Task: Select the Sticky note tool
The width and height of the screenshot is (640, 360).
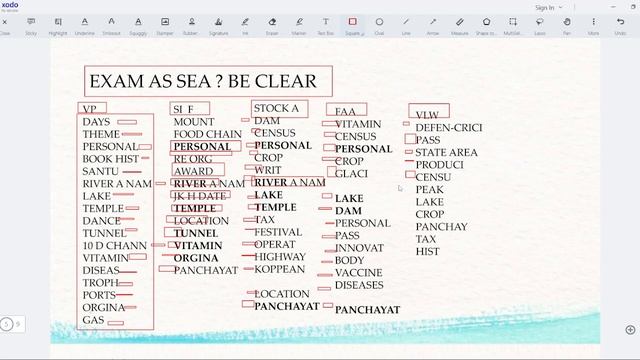Action: pos(31,25)
